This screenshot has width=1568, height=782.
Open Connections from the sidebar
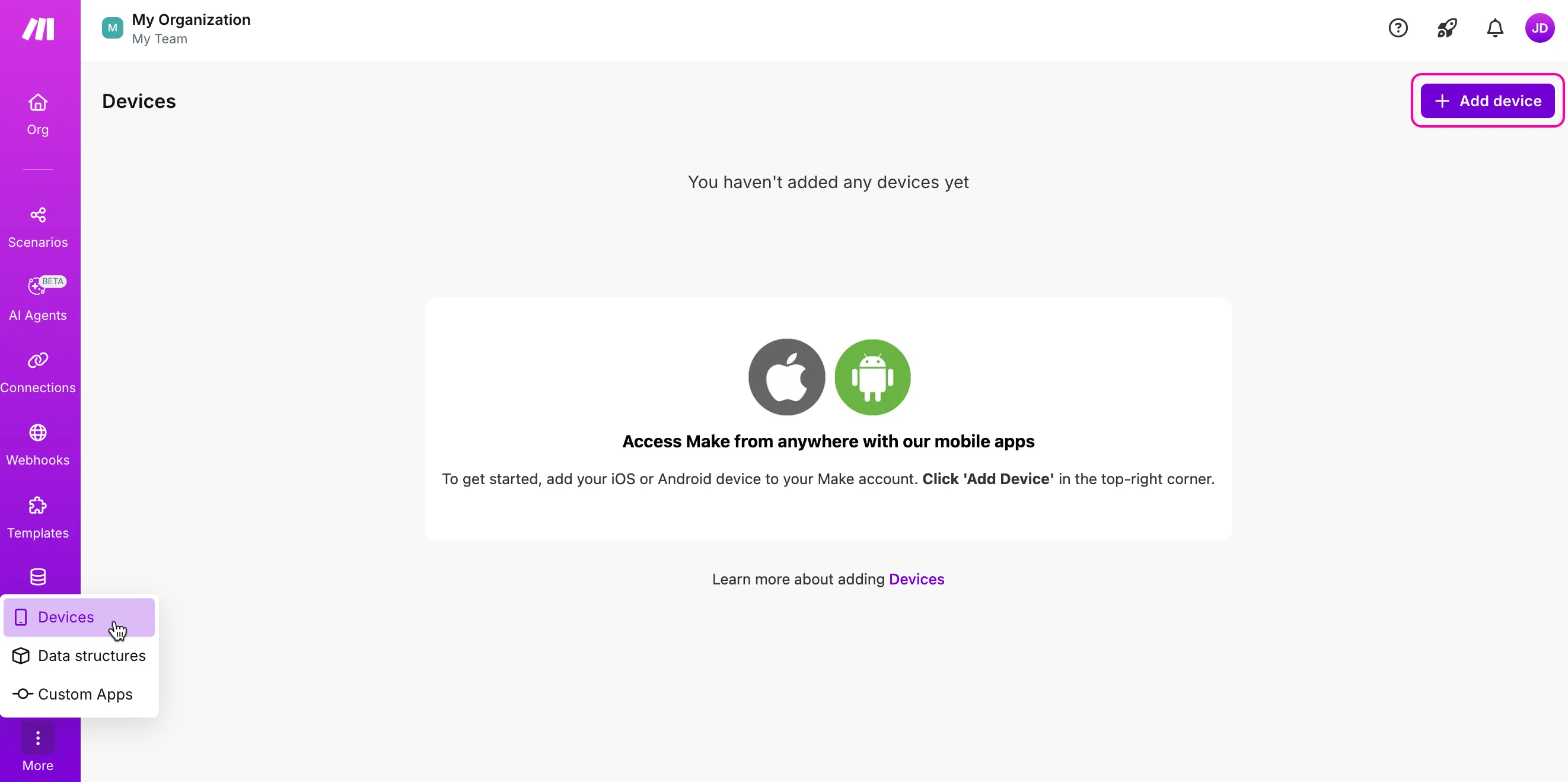[38, 373]
